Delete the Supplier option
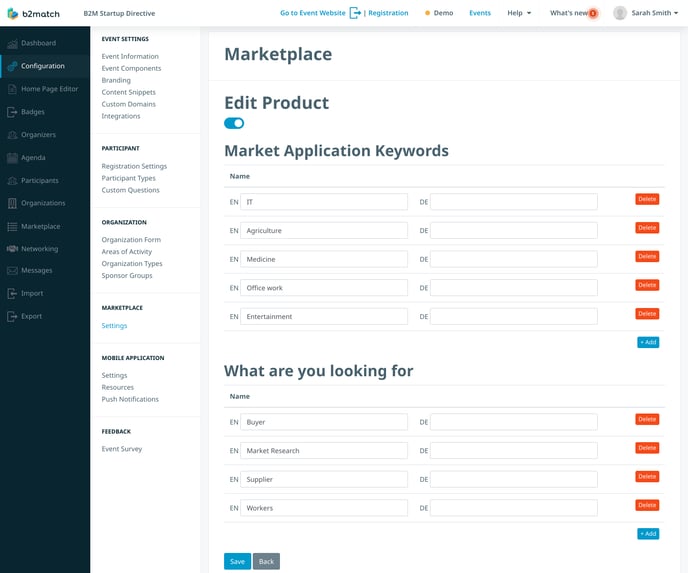 click(647, 476)
